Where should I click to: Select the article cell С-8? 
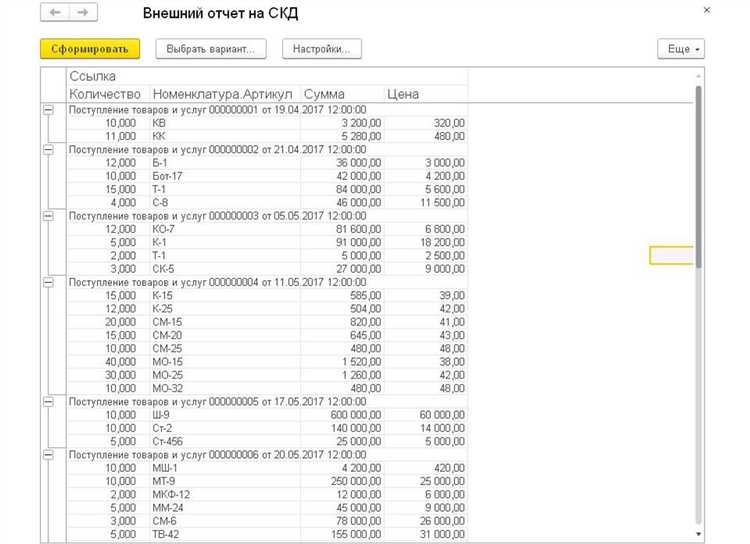tap(225, 203)
